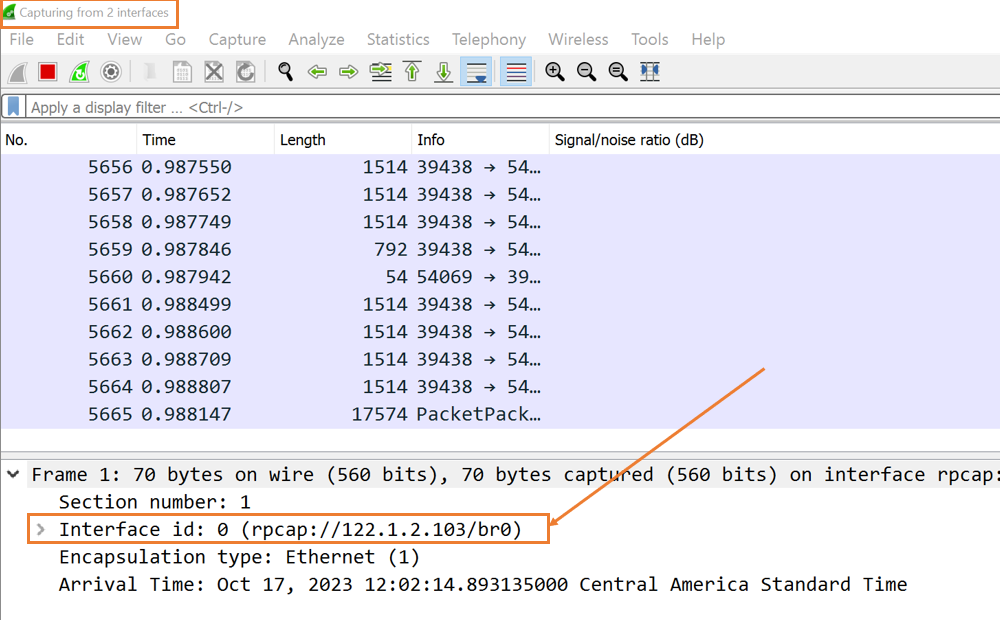Select the Section number: 1 line
Screen dimensions: 1000x620
tap(155, 502)
